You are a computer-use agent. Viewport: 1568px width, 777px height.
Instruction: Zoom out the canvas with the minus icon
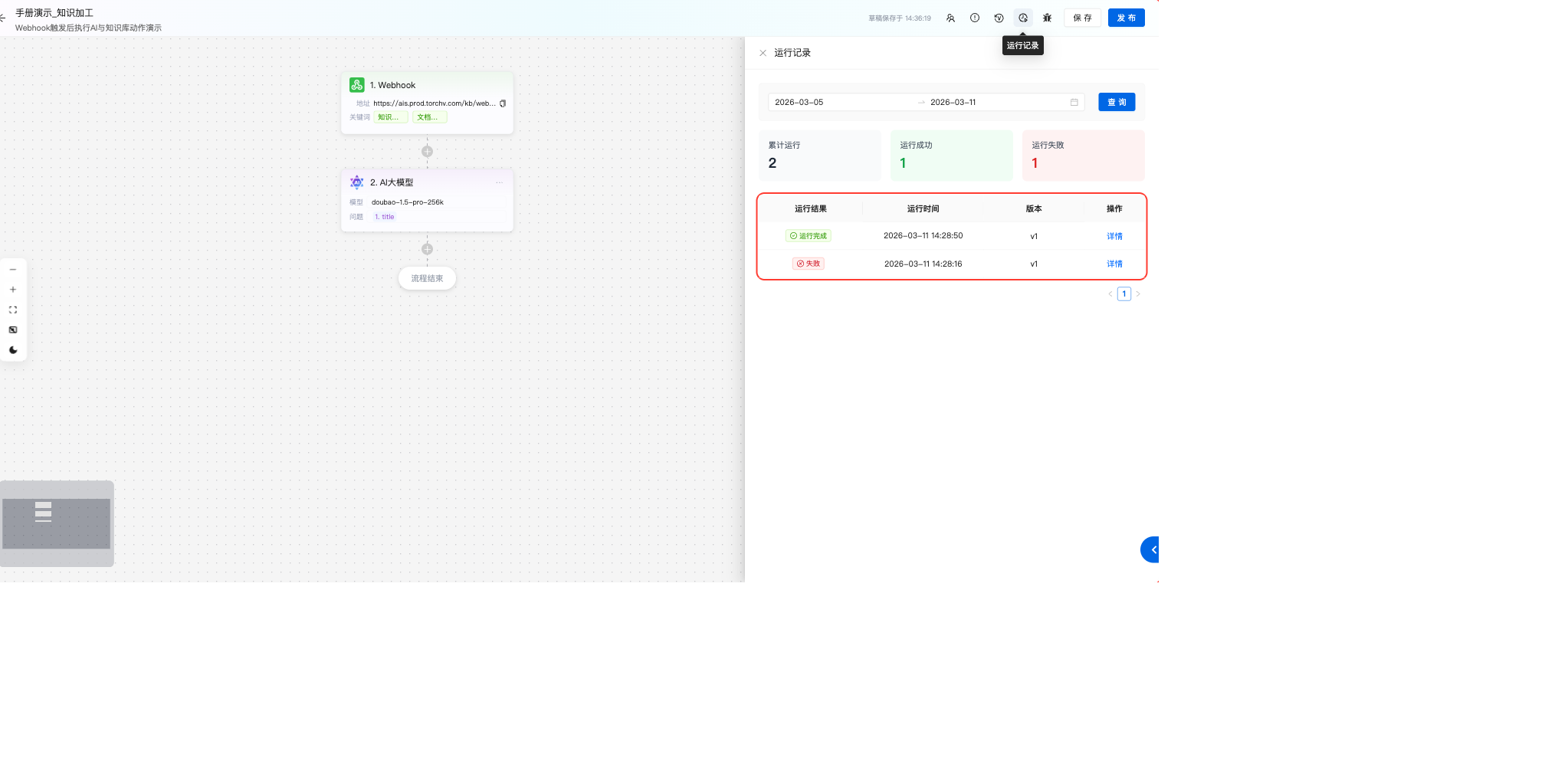pos(13,270)
